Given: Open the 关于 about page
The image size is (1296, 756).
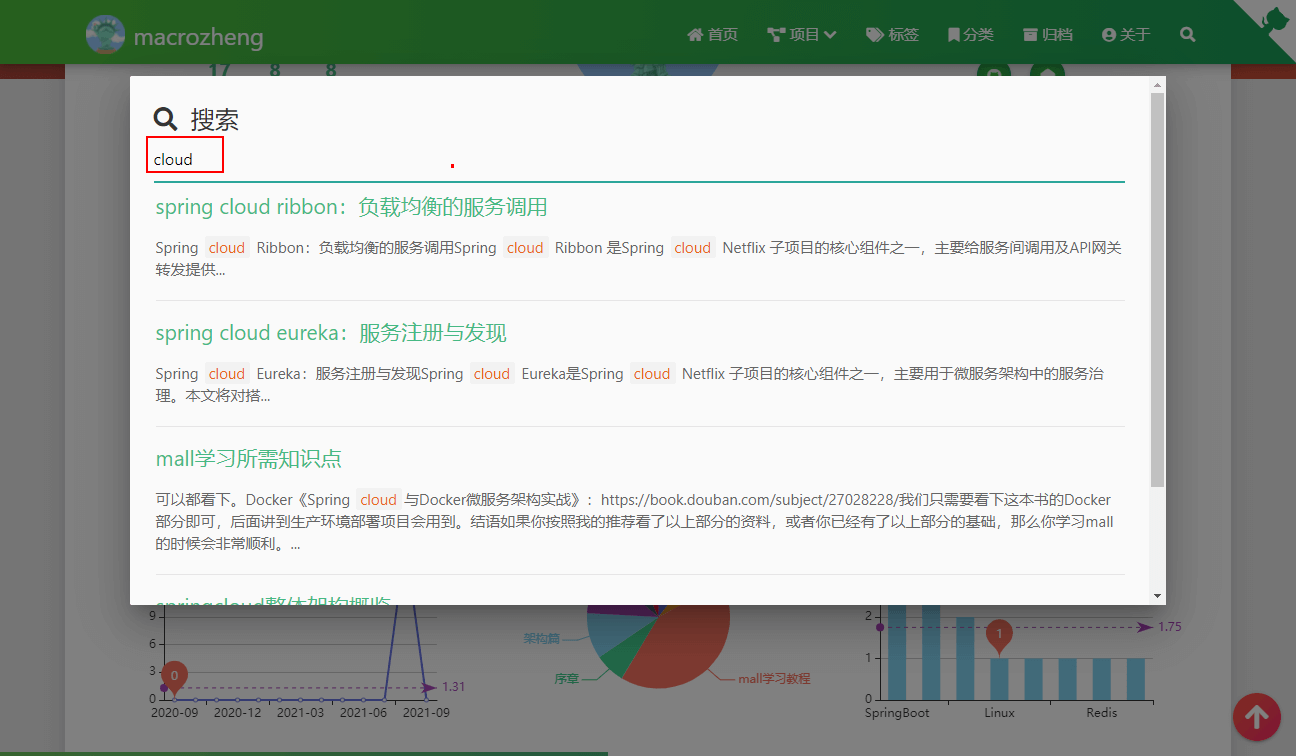Looking at the screenshot, I should point(1126,35).
